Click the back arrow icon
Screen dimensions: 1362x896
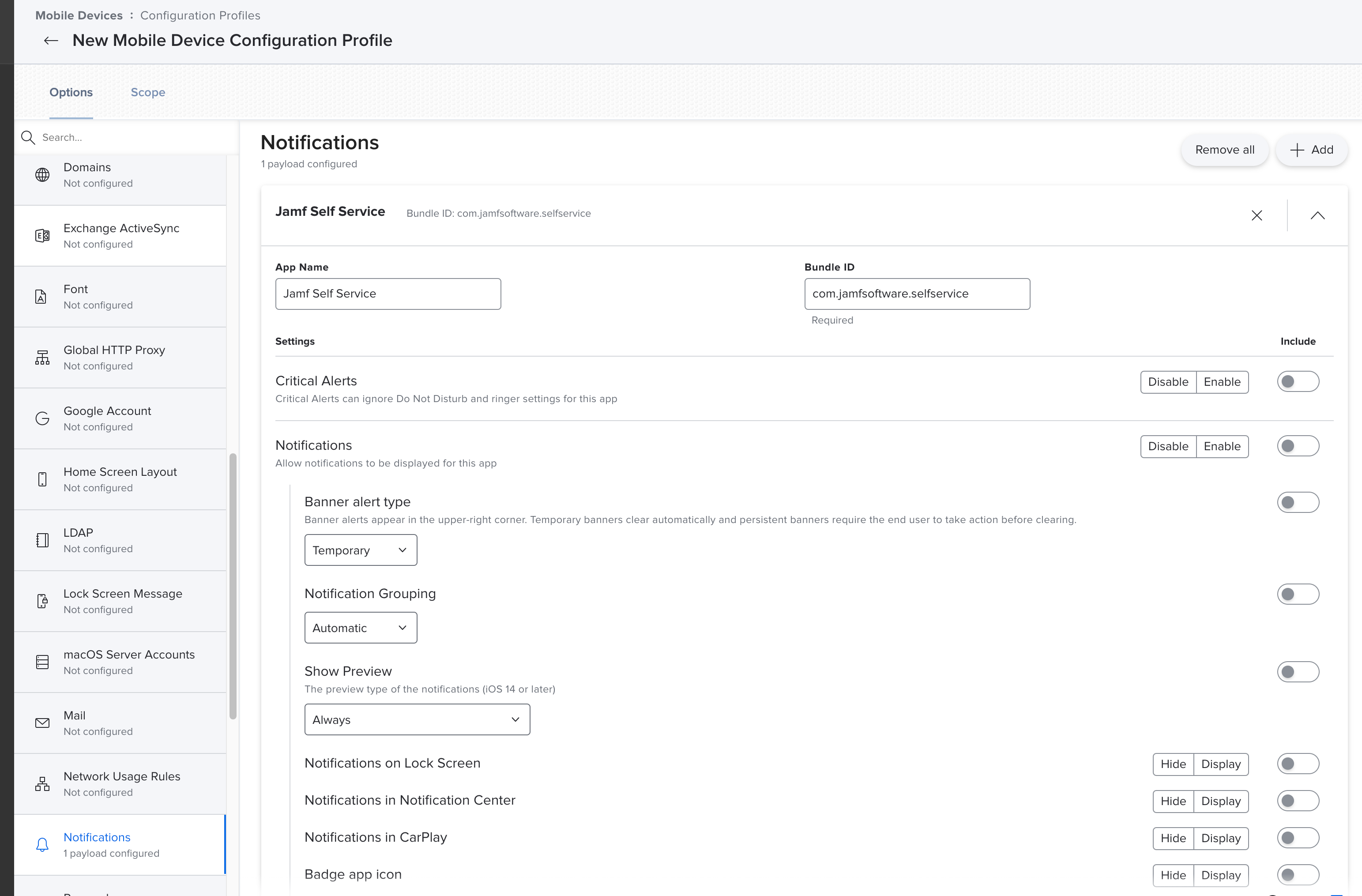click(51, 41)
